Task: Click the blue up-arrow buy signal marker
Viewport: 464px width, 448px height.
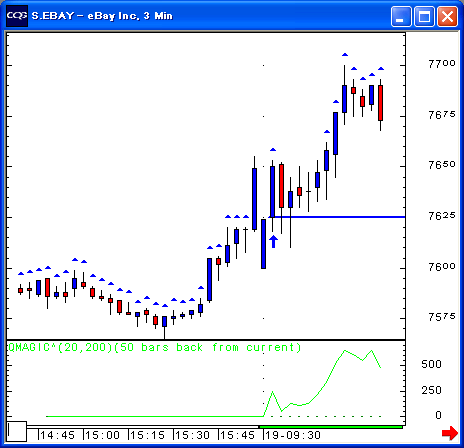Action: tap(273, 241)
